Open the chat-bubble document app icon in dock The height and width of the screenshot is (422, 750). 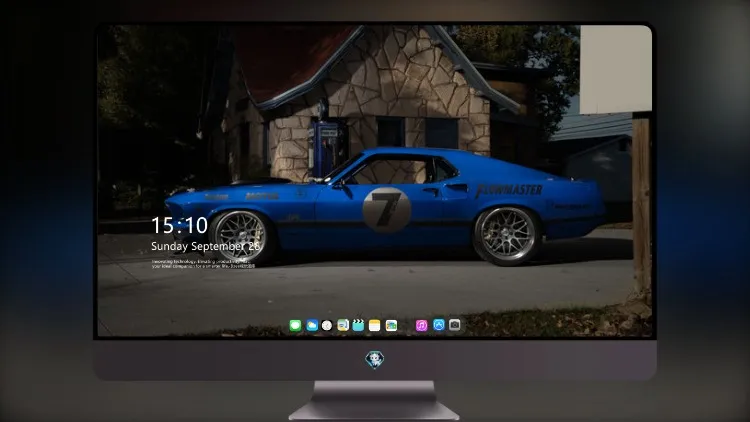pyautogui.click(x=343, y=325)
